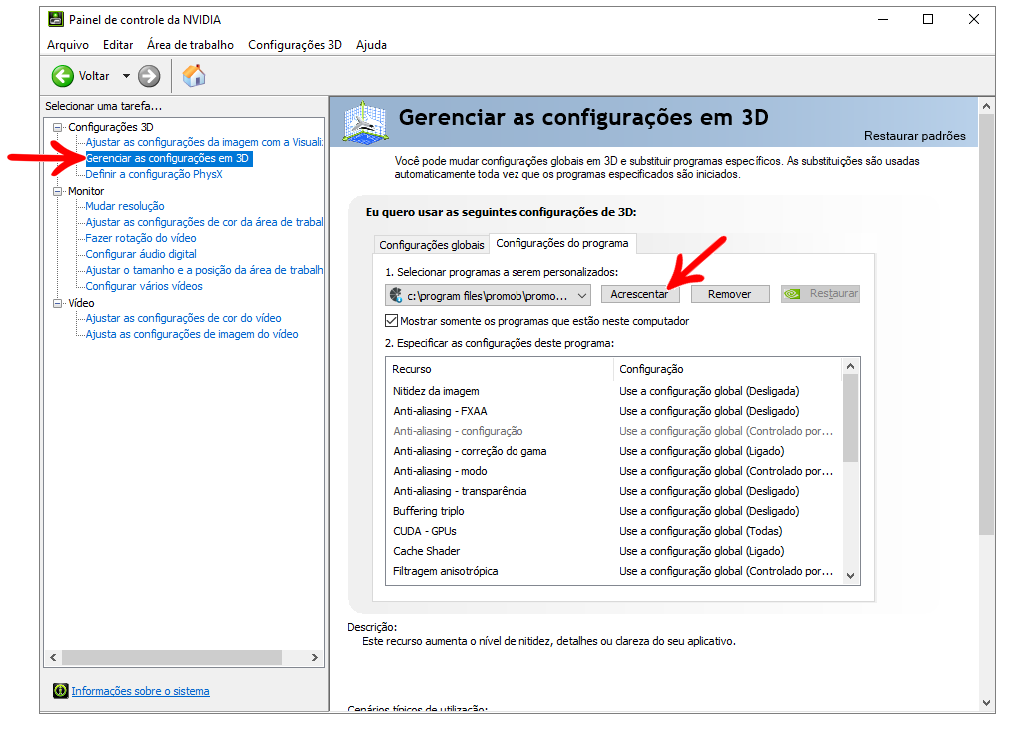The image size is (1010, 729).
Task: Click the settings list vertical scrollbar thumb
Action: pos(850,419)
